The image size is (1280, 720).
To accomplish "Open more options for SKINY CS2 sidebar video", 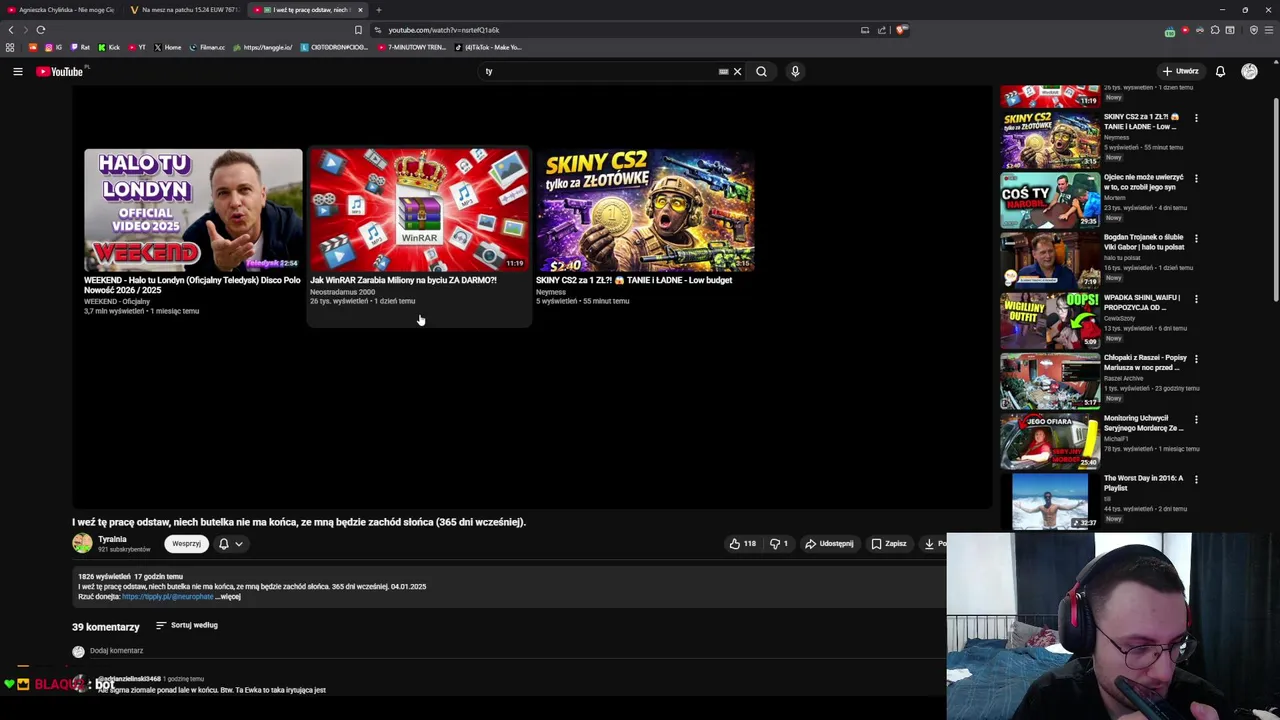I will [x=1196, y=118].
